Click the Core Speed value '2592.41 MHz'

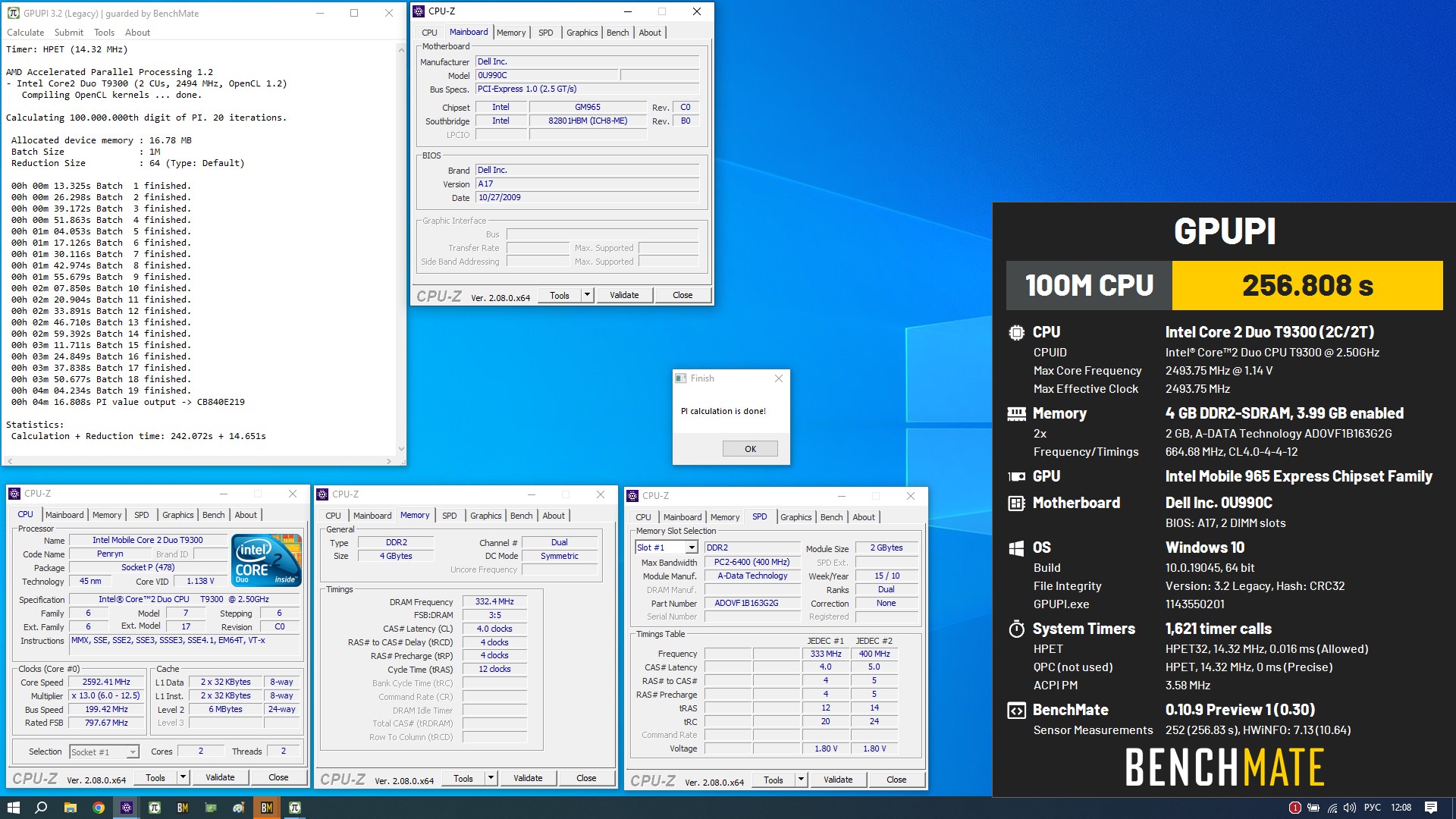pyautogui.click(x=106, y=682)
